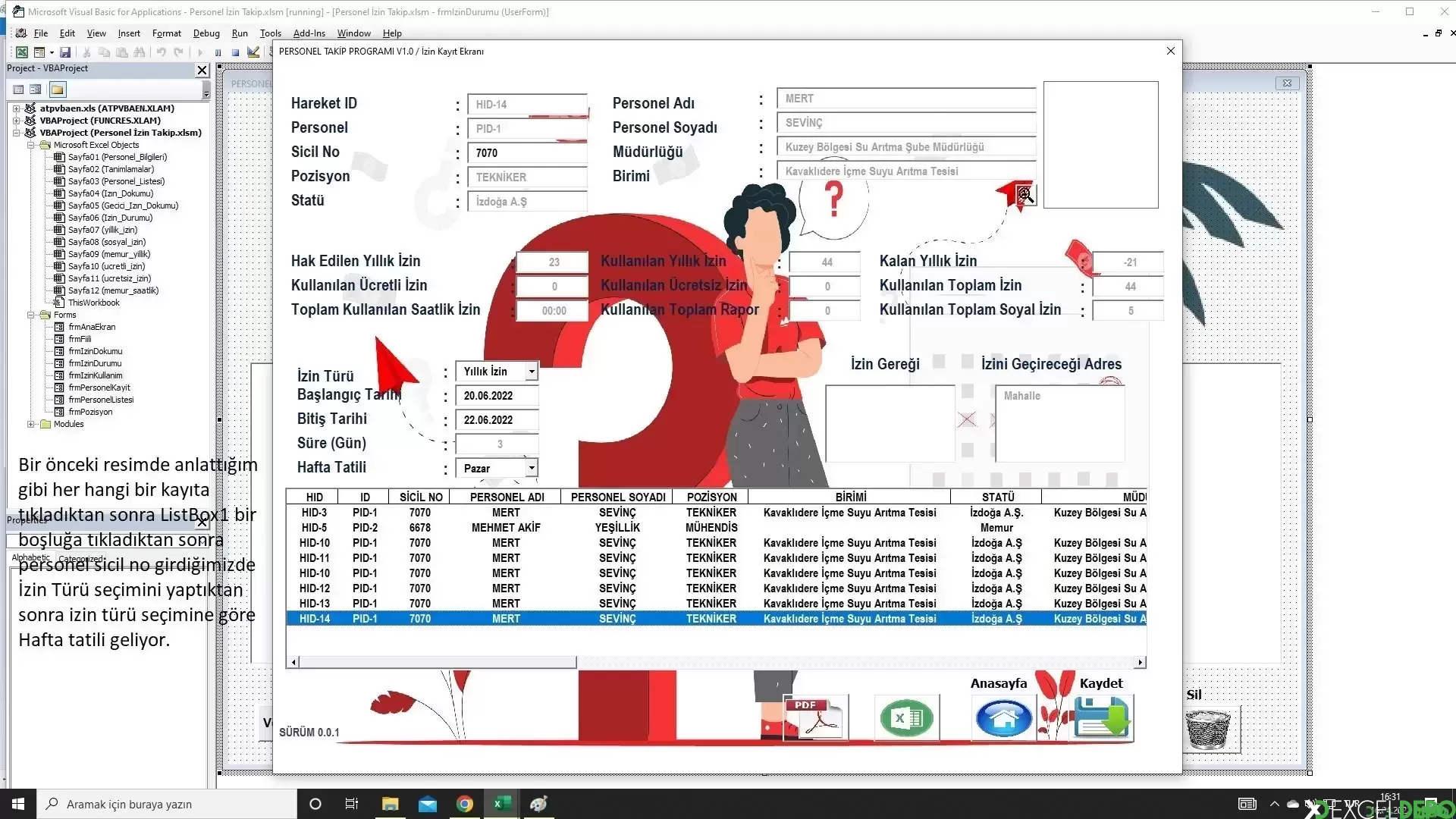Click list scrollbar left arrow
The width and height of the screenshot is (1456, 819).
click(293, 663)
